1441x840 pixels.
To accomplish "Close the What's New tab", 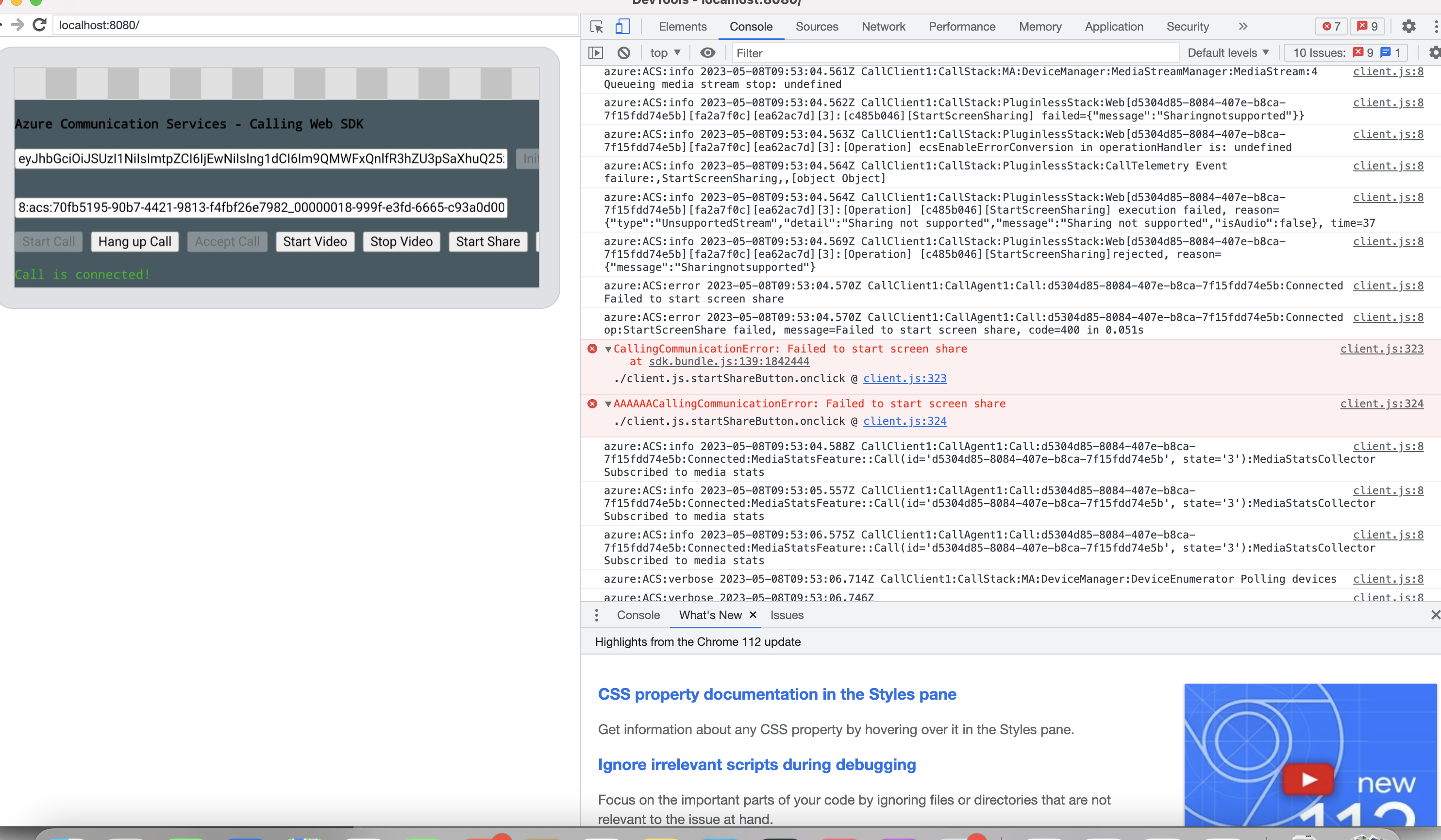I will pos(753,615).
